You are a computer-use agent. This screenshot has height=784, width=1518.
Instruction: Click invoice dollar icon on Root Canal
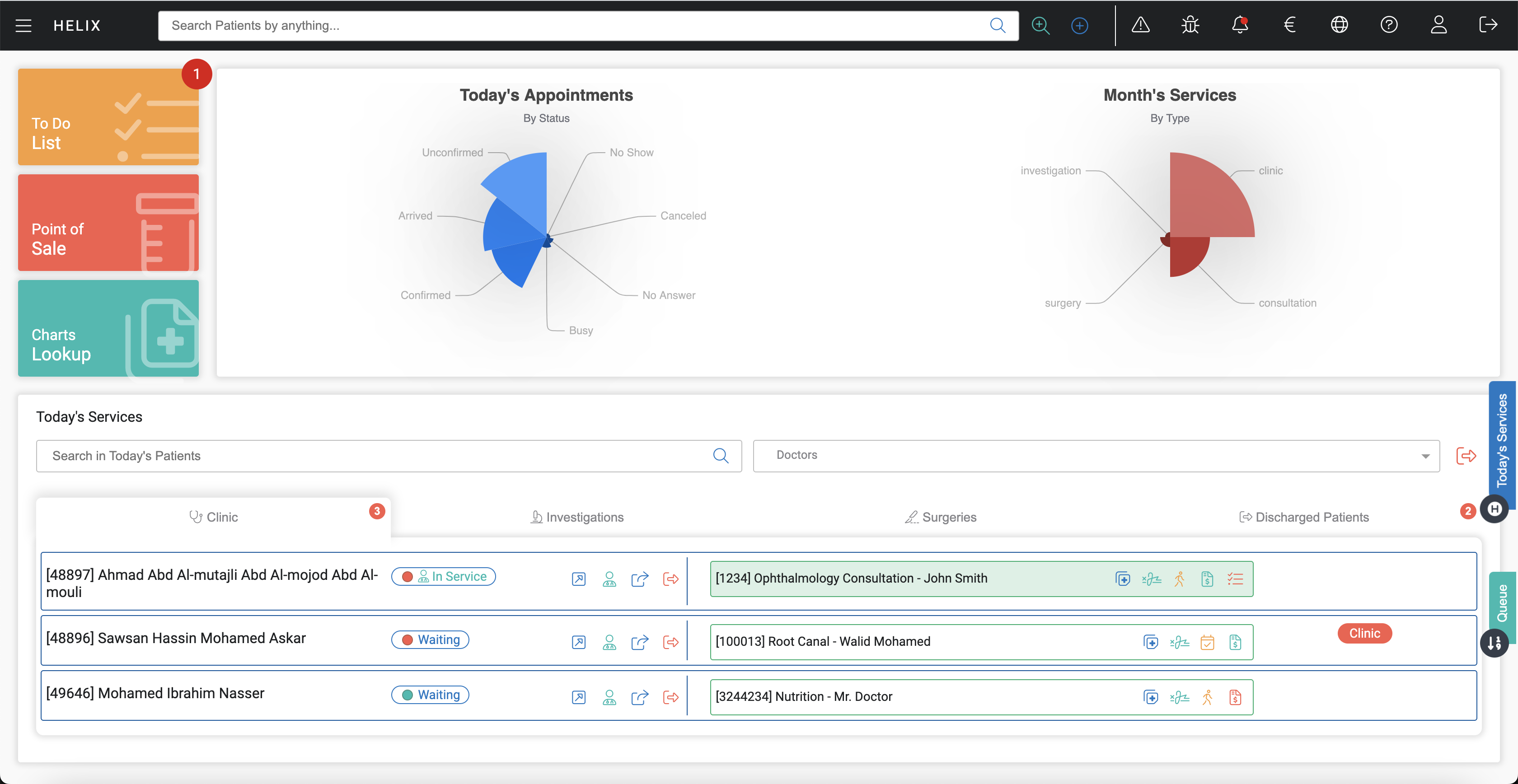[x=1235, y=642]
